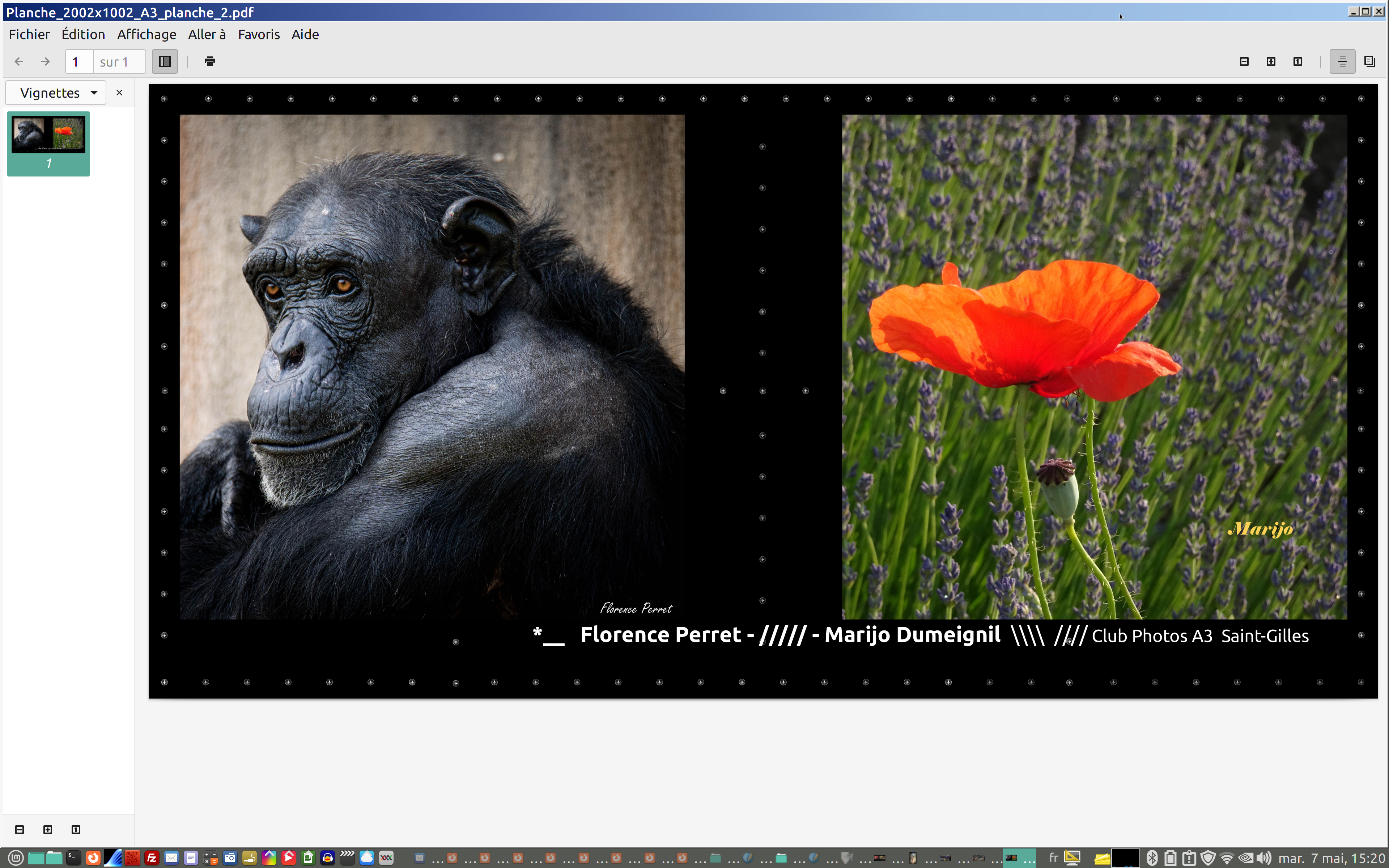The width and height of the screenshot is (1389, 868).
Task: Shrink thumbnails with sidebar zoom-out icon
Action: tap(20, 829)
